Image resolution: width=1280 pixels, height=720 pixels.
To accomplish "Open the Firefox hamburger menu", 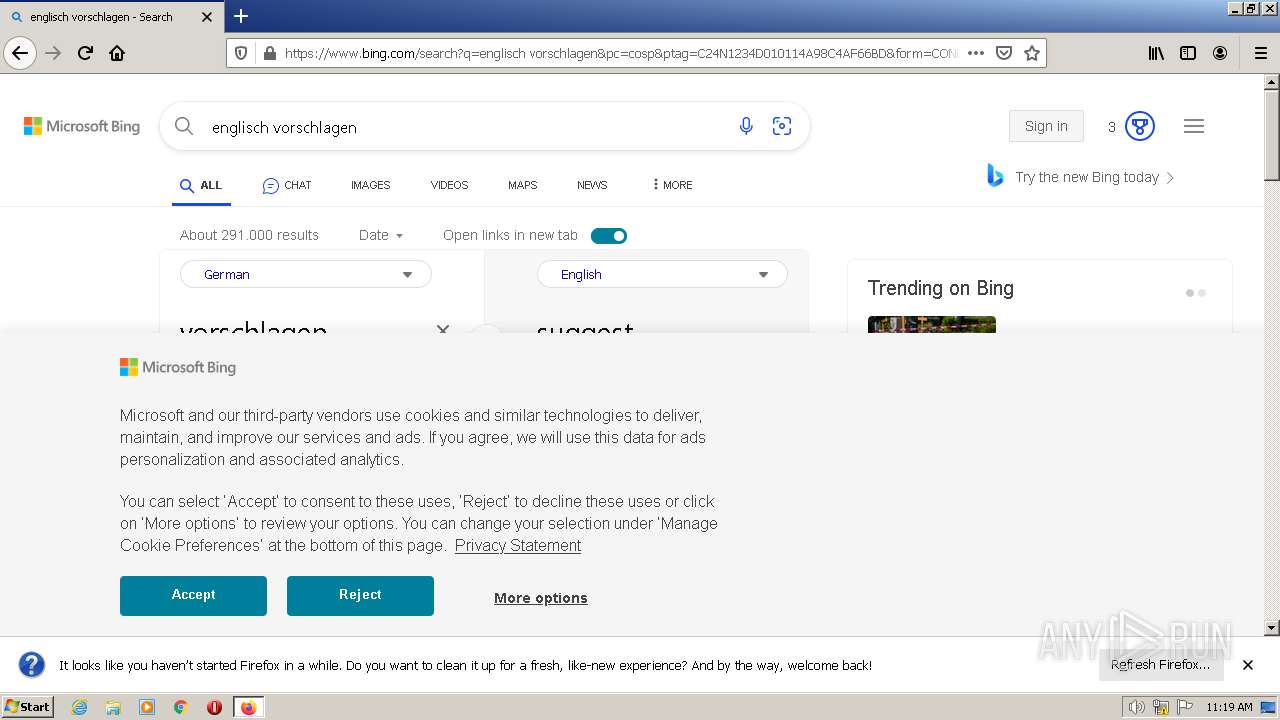I will (x=1260, y=53).
